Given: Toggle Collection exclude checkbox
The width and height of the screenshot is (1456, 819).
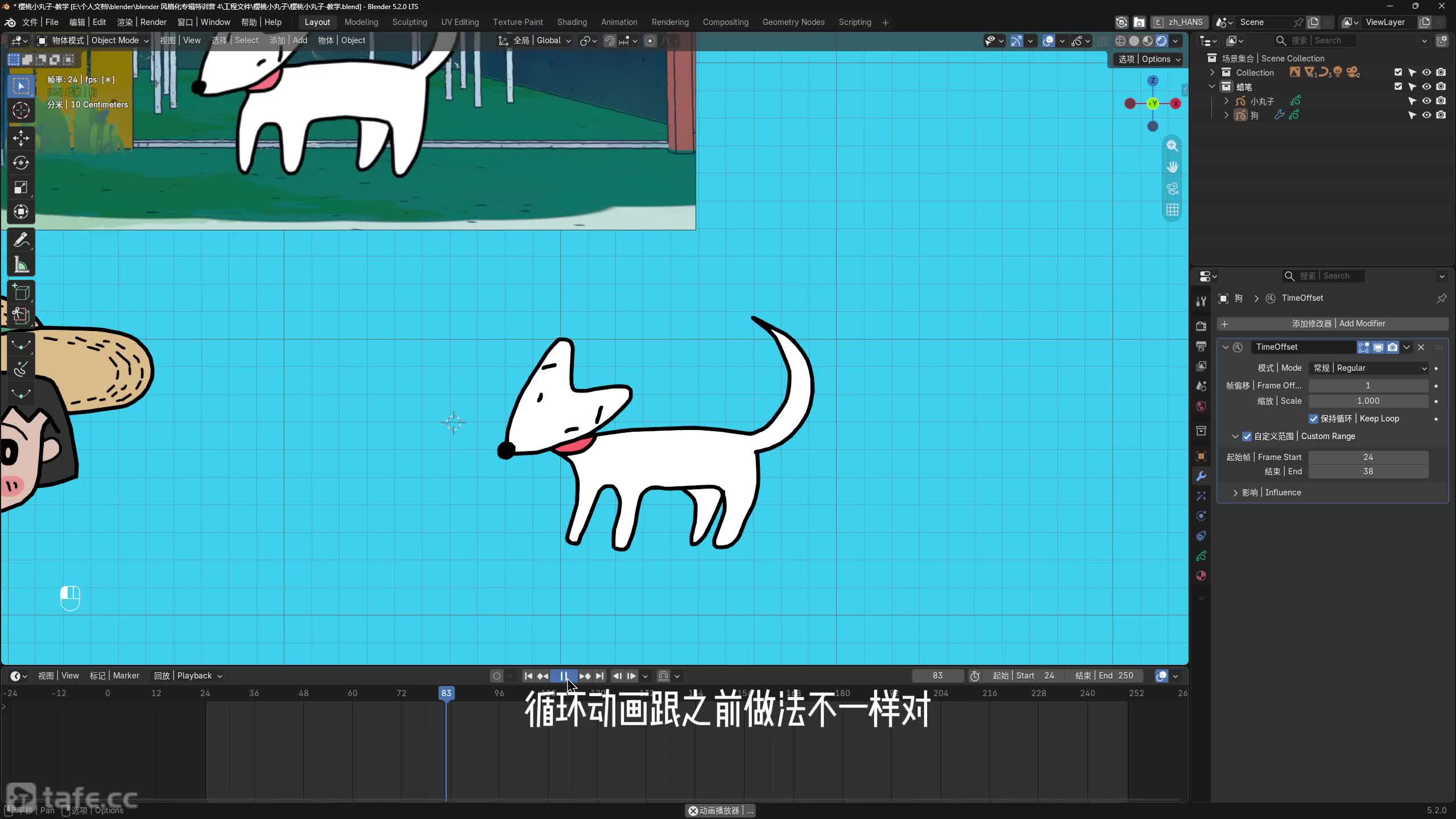Looking at the screenshot, I should (1398, 72).
